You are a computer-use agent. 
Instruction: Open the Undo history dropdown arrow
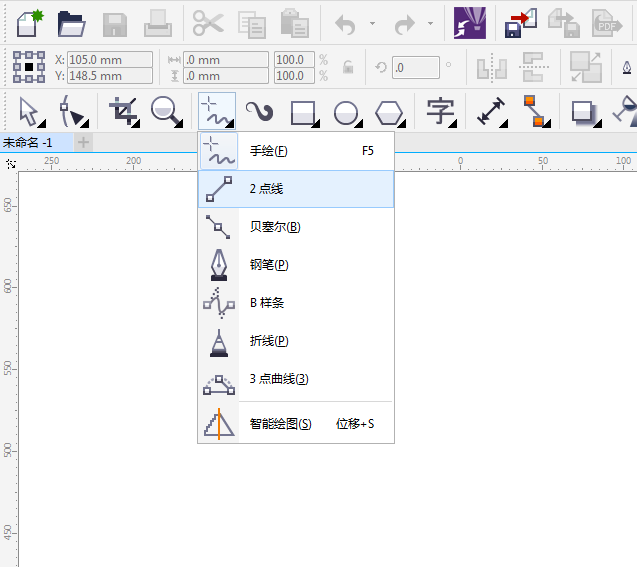[x=372, y=24]
